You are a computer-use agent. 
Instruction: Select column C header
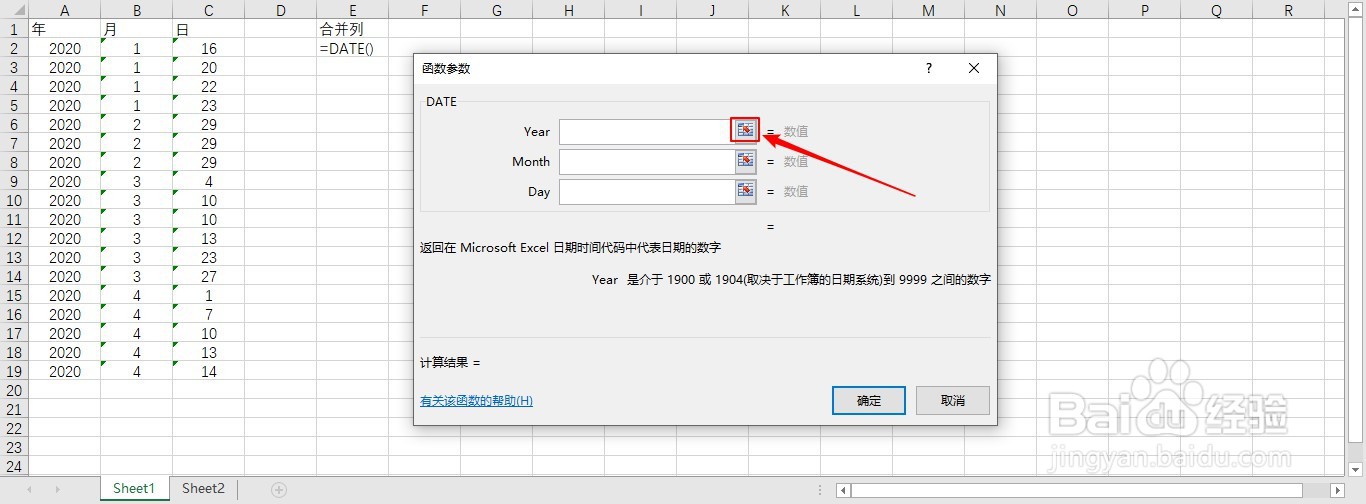tap(208, 10)
